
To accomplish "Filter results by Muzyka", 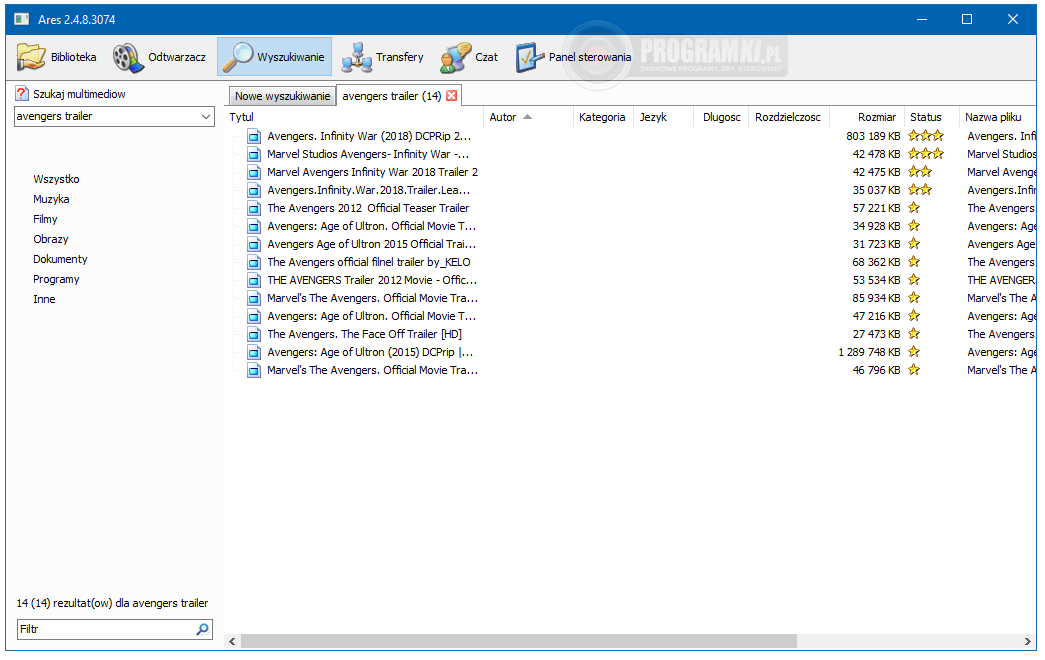I will (x=51, y=199).
